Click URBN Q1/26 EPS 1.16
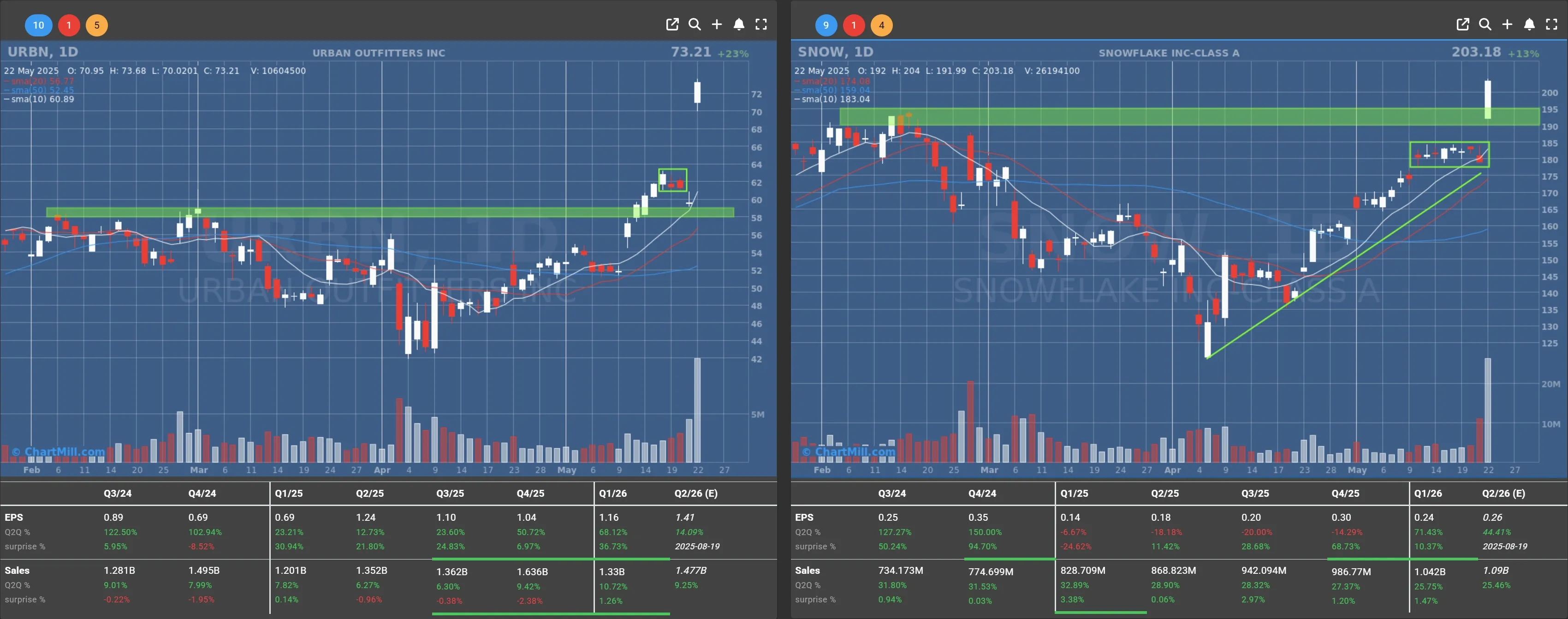The image size is (1568, 619). (609, 518)
